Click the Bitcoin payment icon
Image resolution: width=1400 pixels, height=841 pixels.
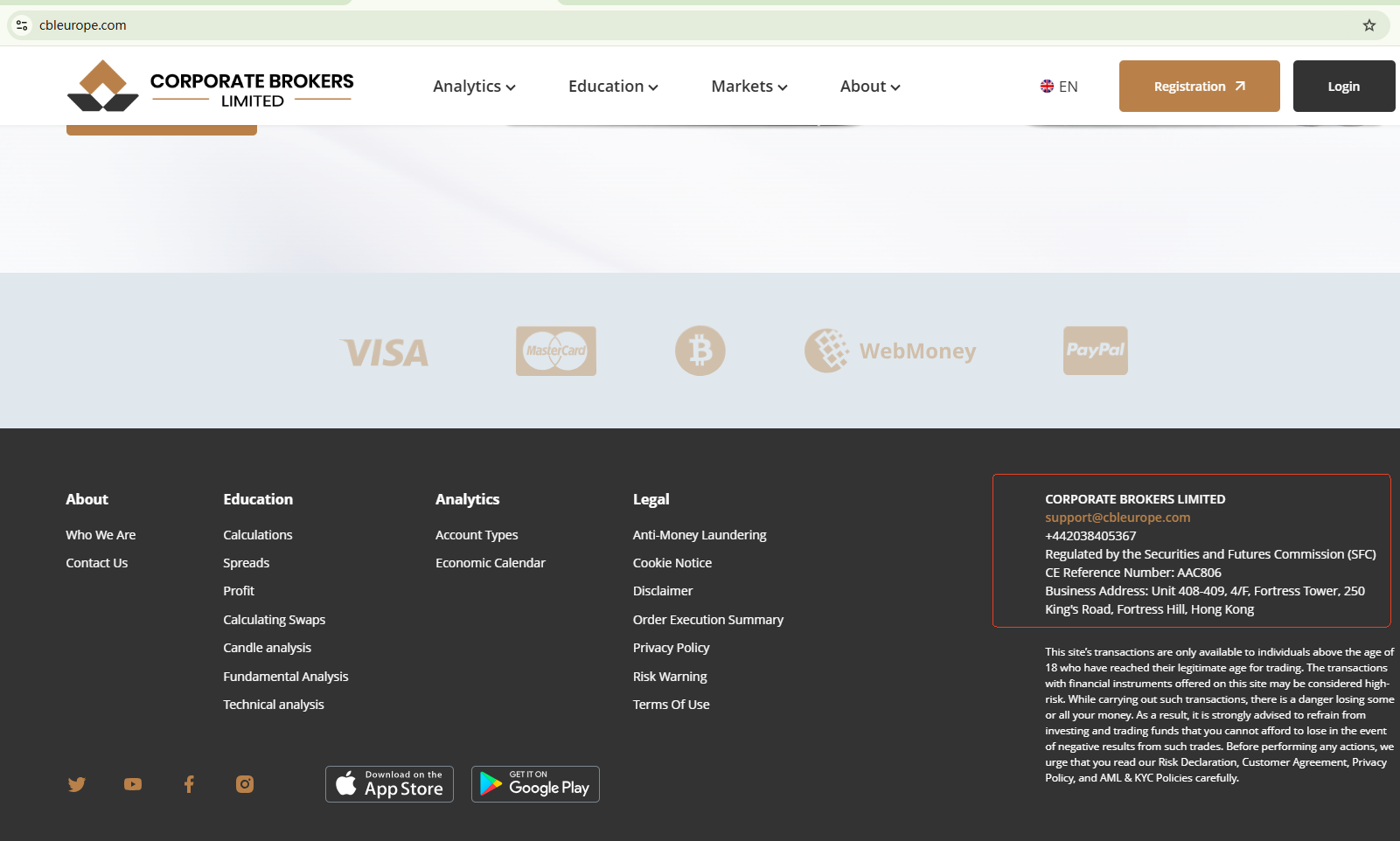700,351
